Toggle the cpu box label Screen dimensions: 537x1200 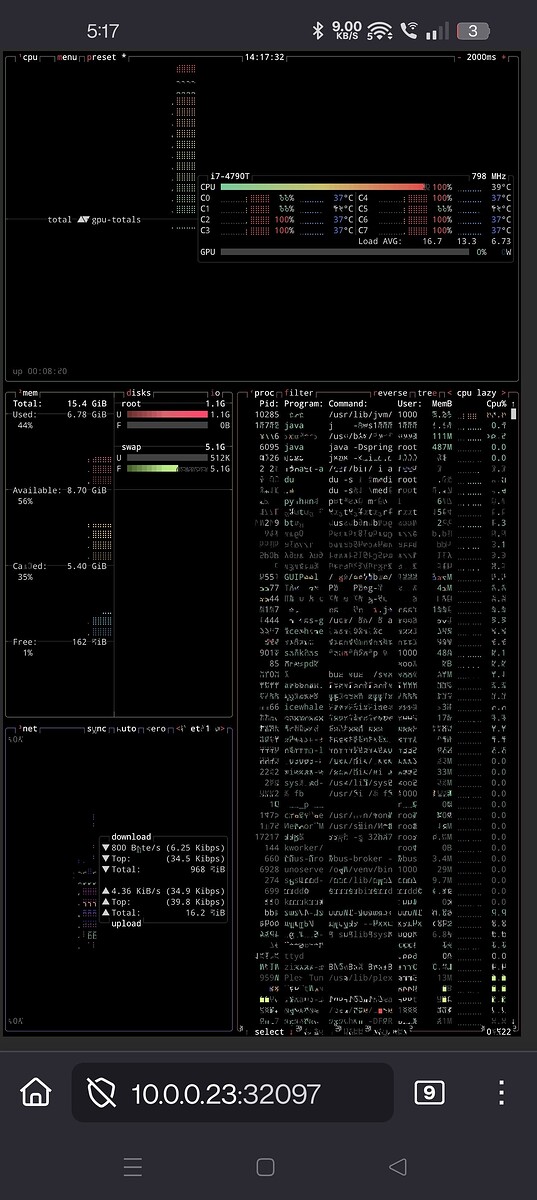pyautogui.click(x=30, y=58)
